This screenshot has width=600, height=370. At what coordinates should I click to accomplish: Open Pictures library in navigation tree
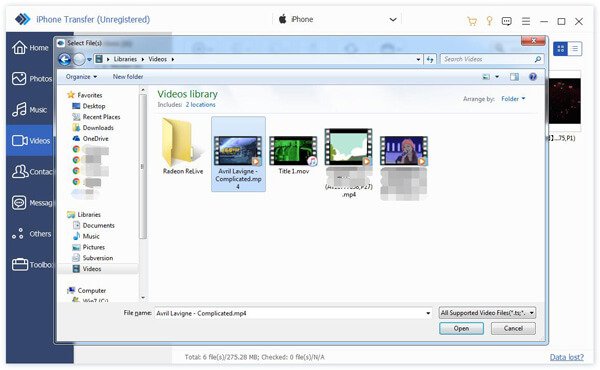pos(93,247)
